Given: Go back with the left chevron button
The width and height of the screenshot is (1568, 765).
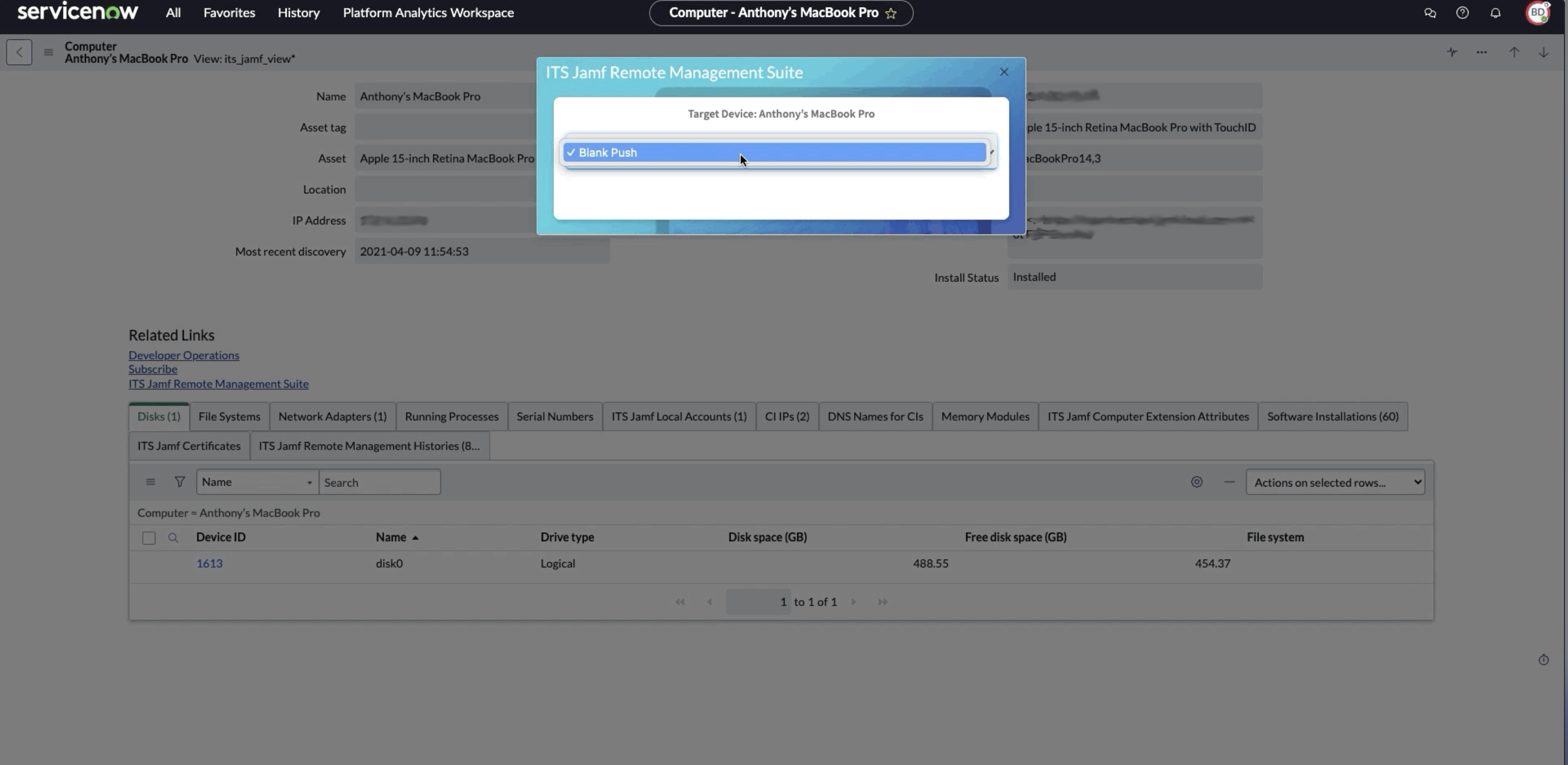Looking at the screenshot, I should pos(19,52).
